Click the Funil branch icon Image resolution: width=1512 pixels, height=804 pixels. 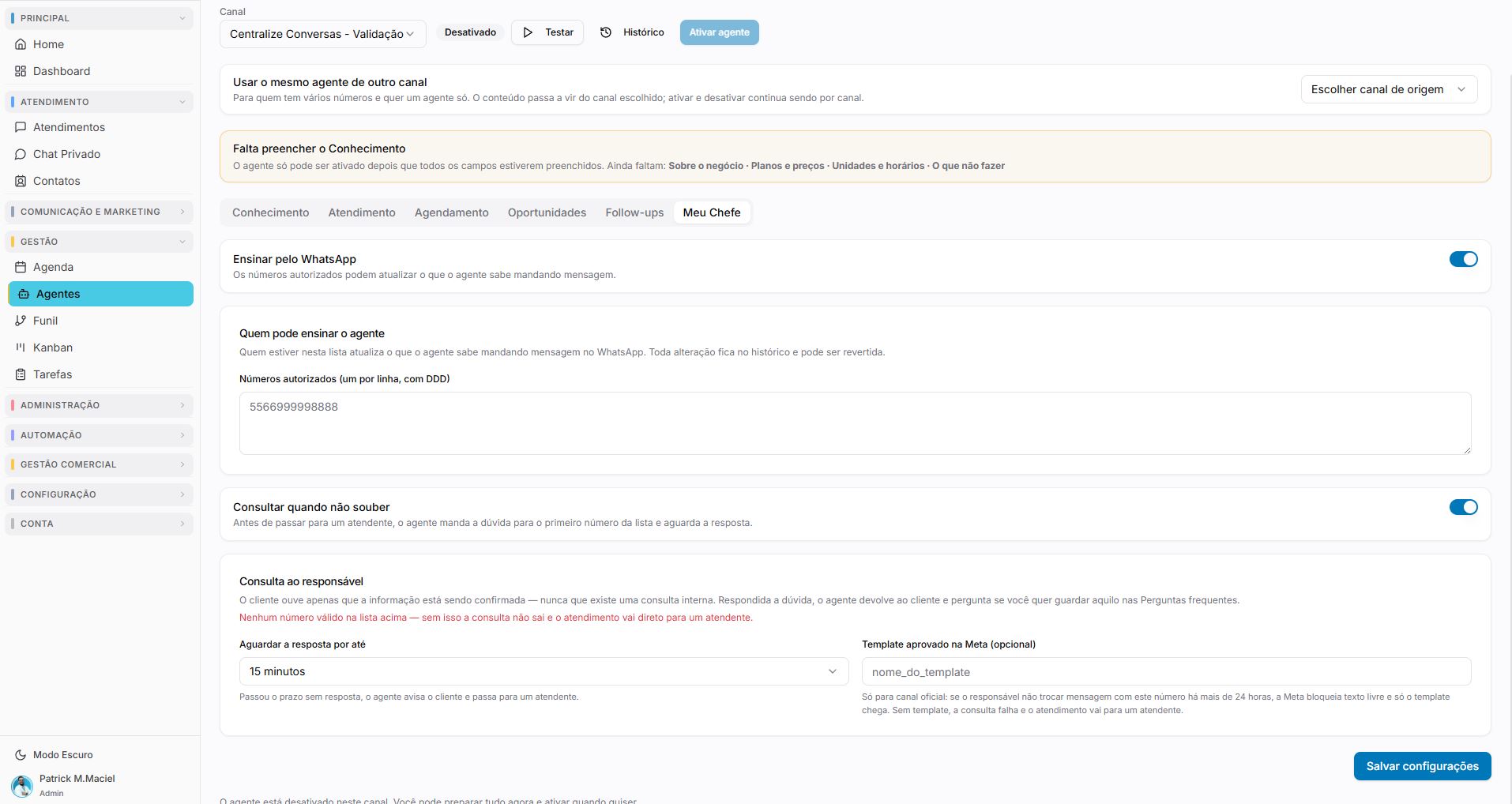pyautogui.click(x=21, y=321)
